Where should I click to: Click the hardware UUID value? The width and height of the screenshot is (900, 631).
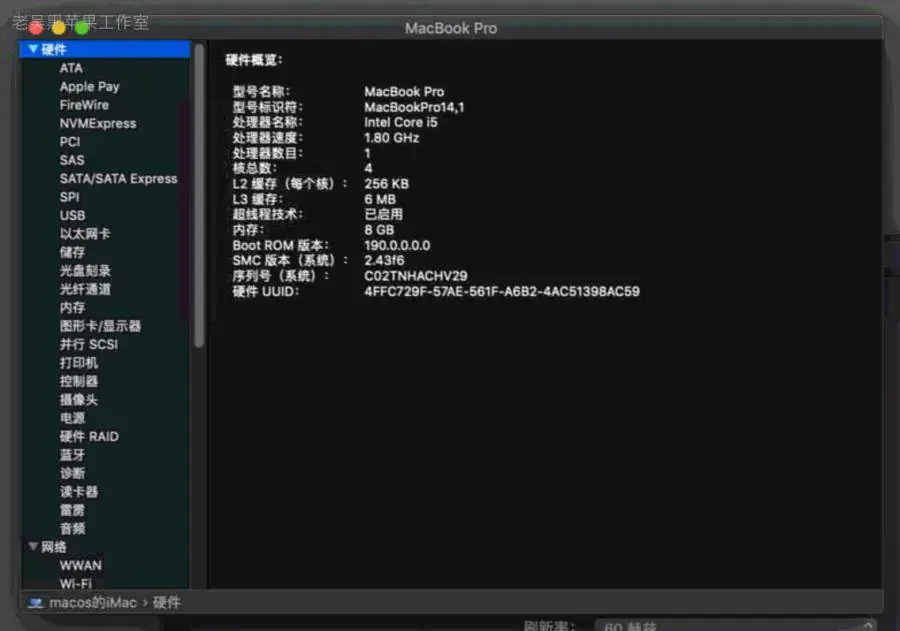point(502,291)
